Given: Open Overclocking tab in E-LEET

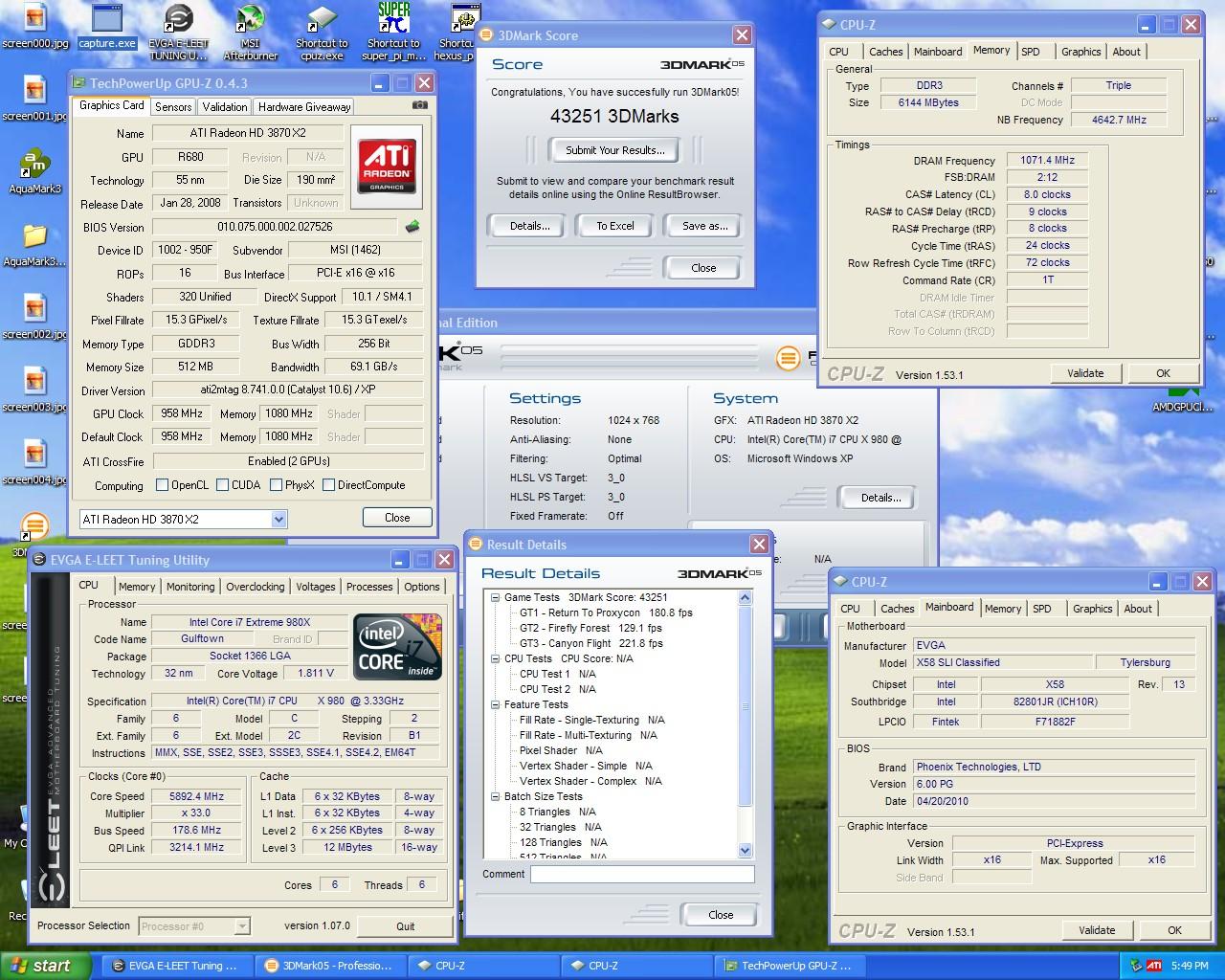Looking at the screenshot, I should tap(256, 587).
